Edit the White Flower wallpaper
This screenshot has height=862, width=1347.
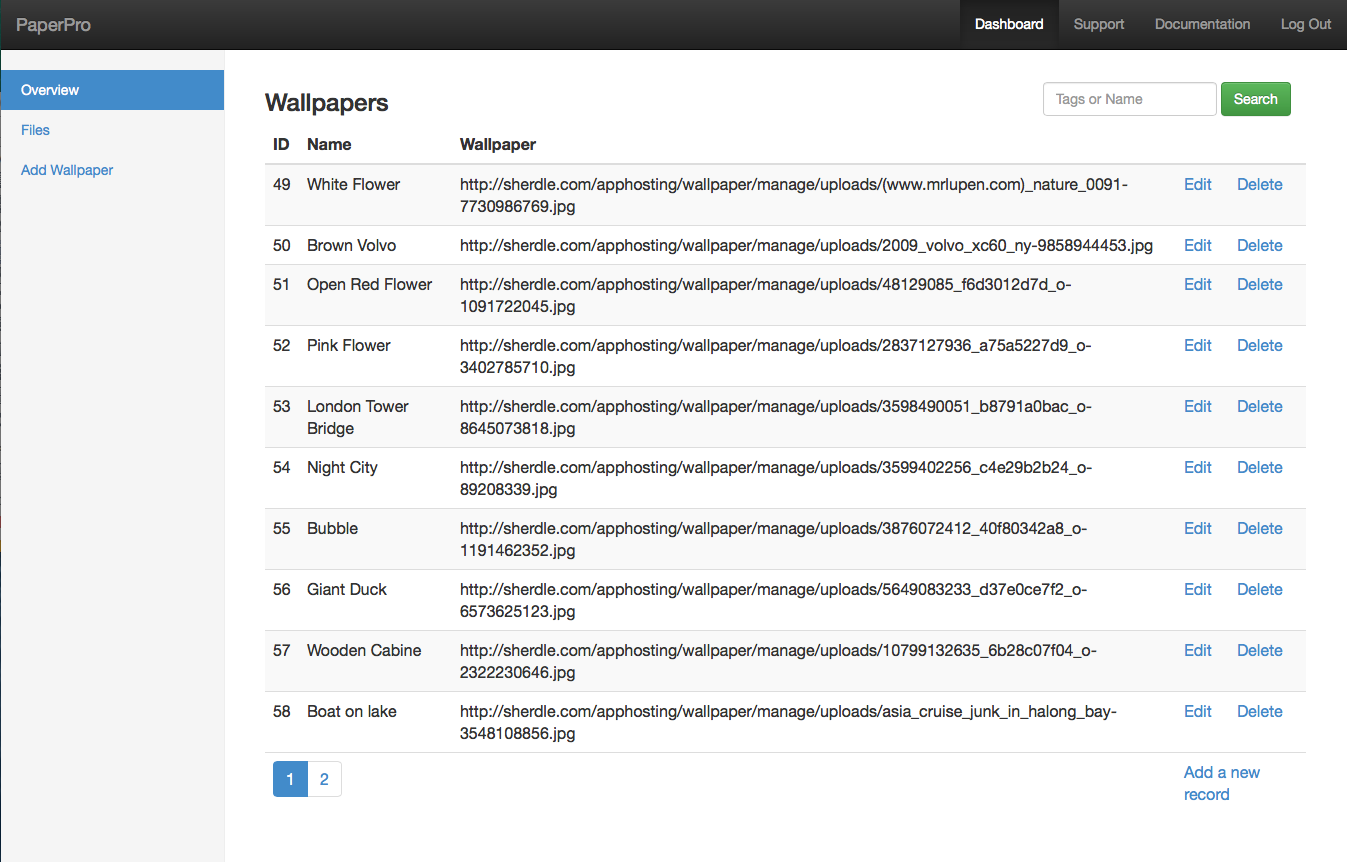tap(1197, 184)
